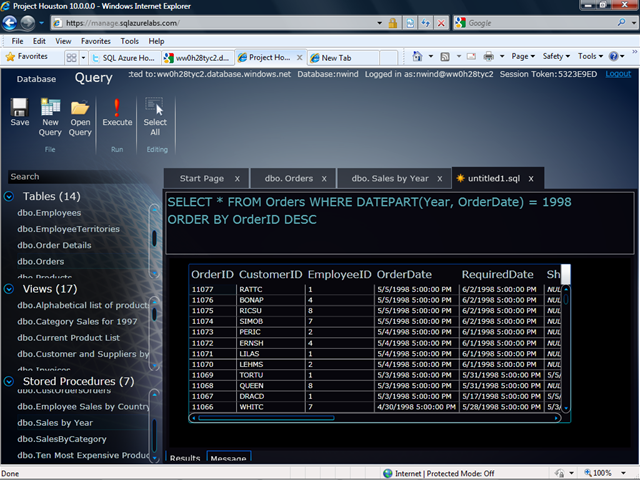
Task: Click the Logout link
Action: [618, 74]
